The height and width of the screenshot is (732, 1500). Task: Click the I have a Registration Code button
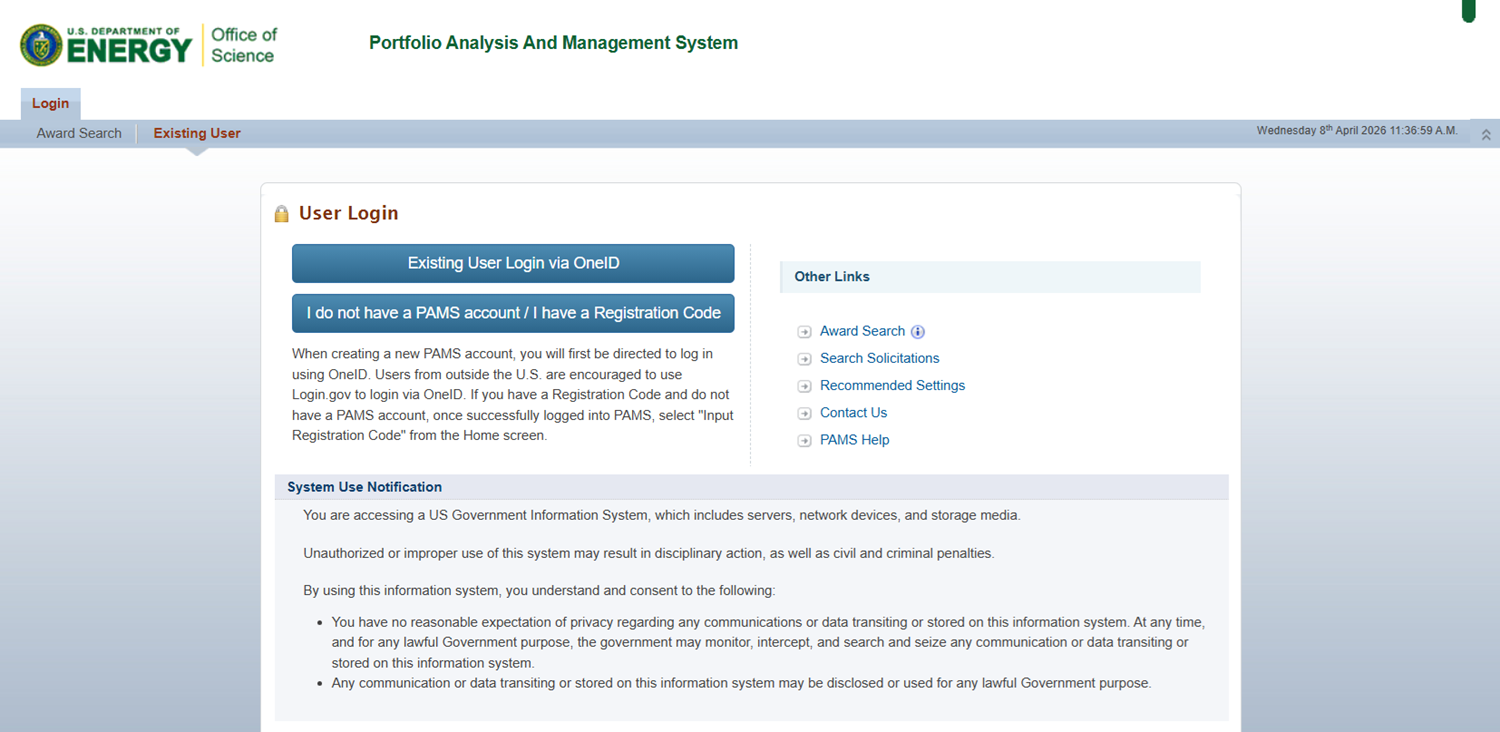513,313
